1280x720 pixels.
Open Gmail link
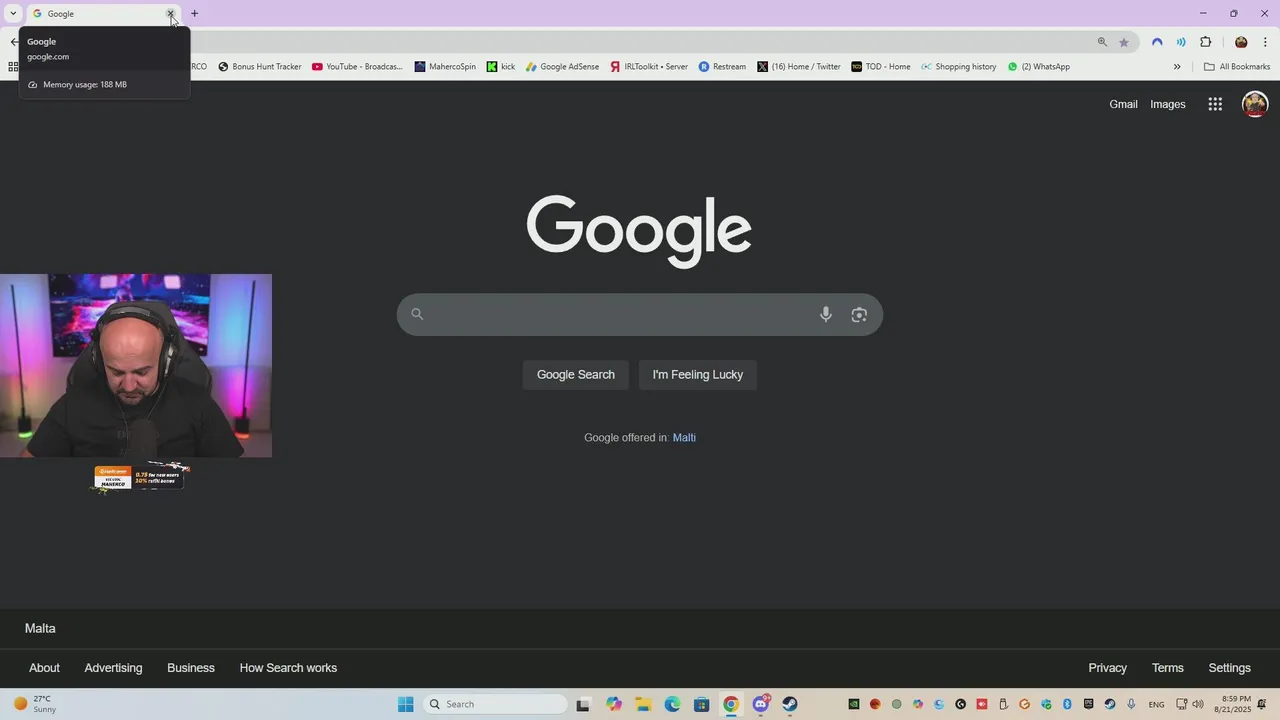[x=1123, y=104]
